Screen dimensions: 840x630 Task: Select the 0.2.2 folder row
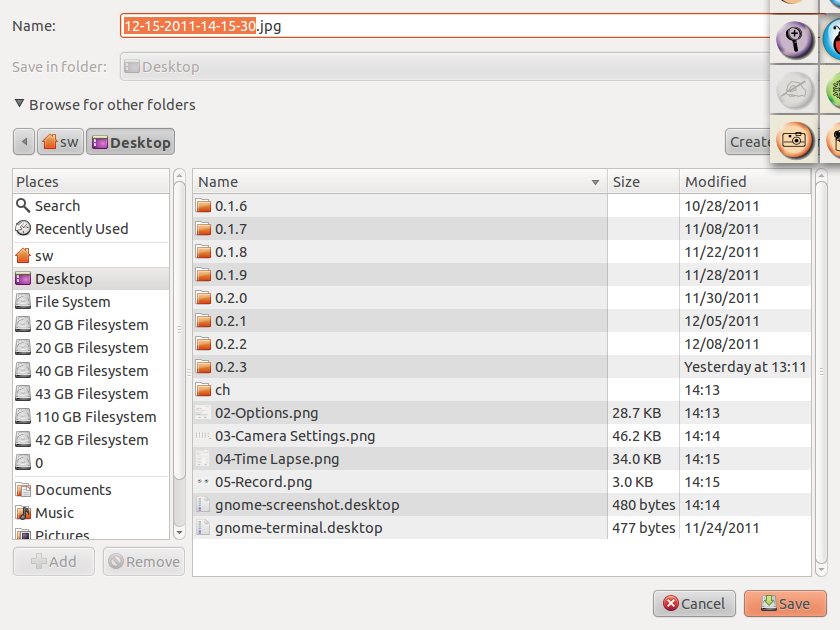(502, 344)
